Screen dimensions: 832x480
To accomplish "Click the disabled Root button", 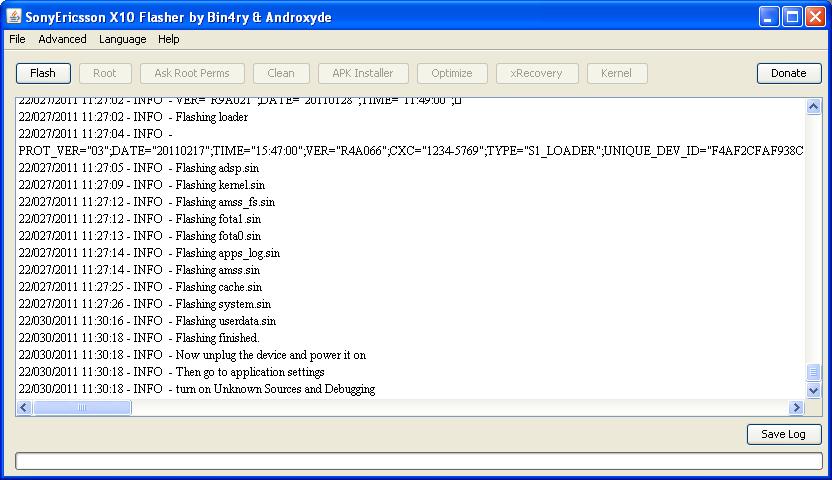I will point(105,73).
